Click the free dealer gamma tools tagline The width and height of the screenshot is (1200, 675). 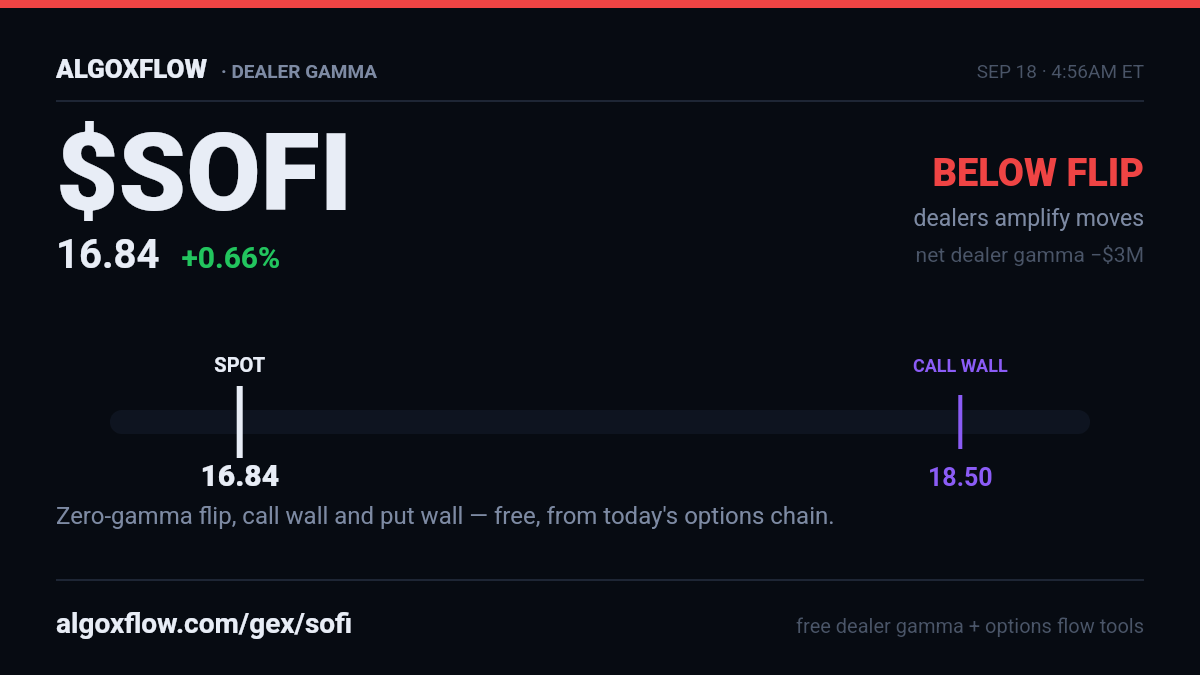(x=970, y=626)
